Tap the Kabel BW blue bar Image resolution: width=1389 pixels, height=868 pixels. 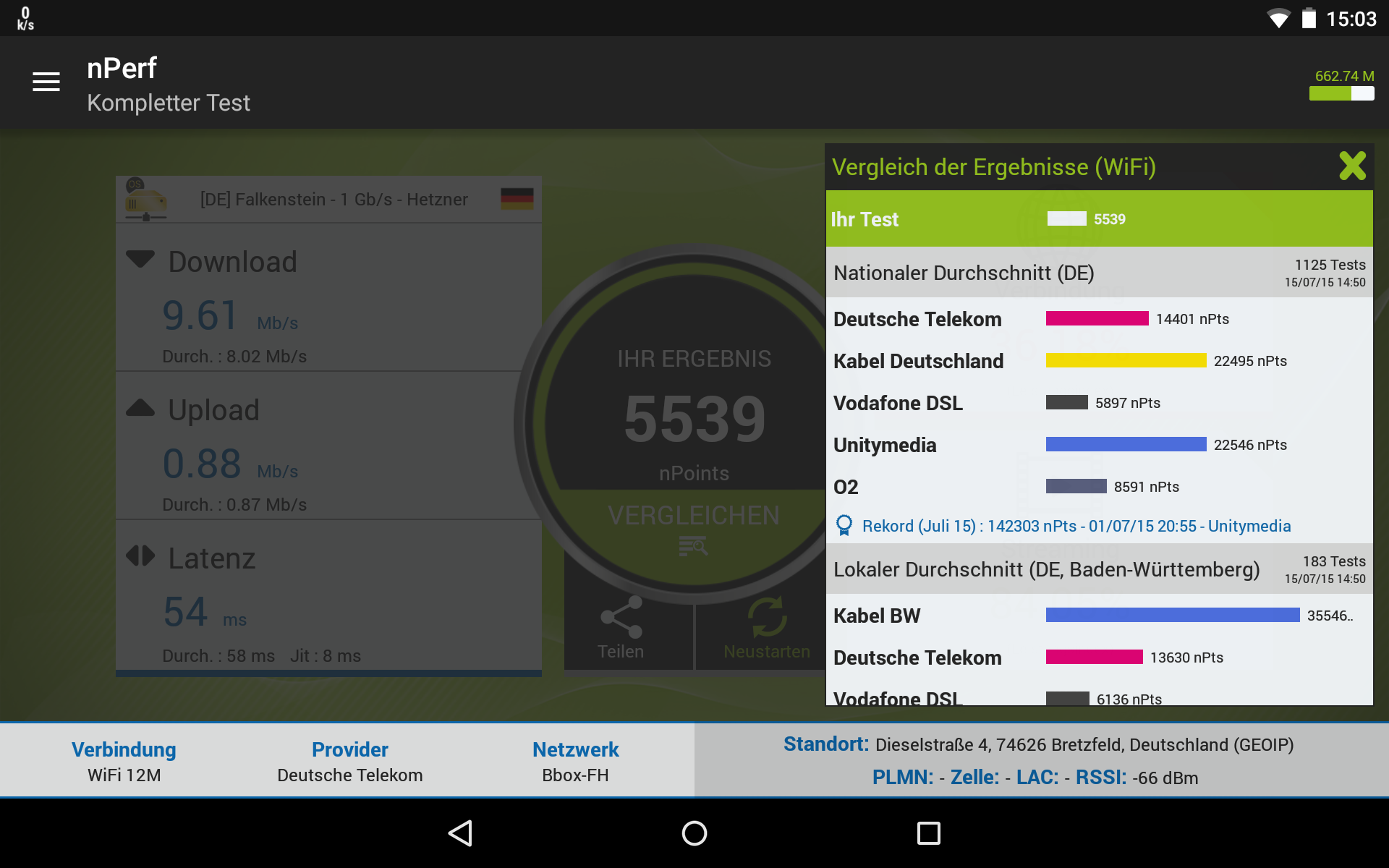1173,615
